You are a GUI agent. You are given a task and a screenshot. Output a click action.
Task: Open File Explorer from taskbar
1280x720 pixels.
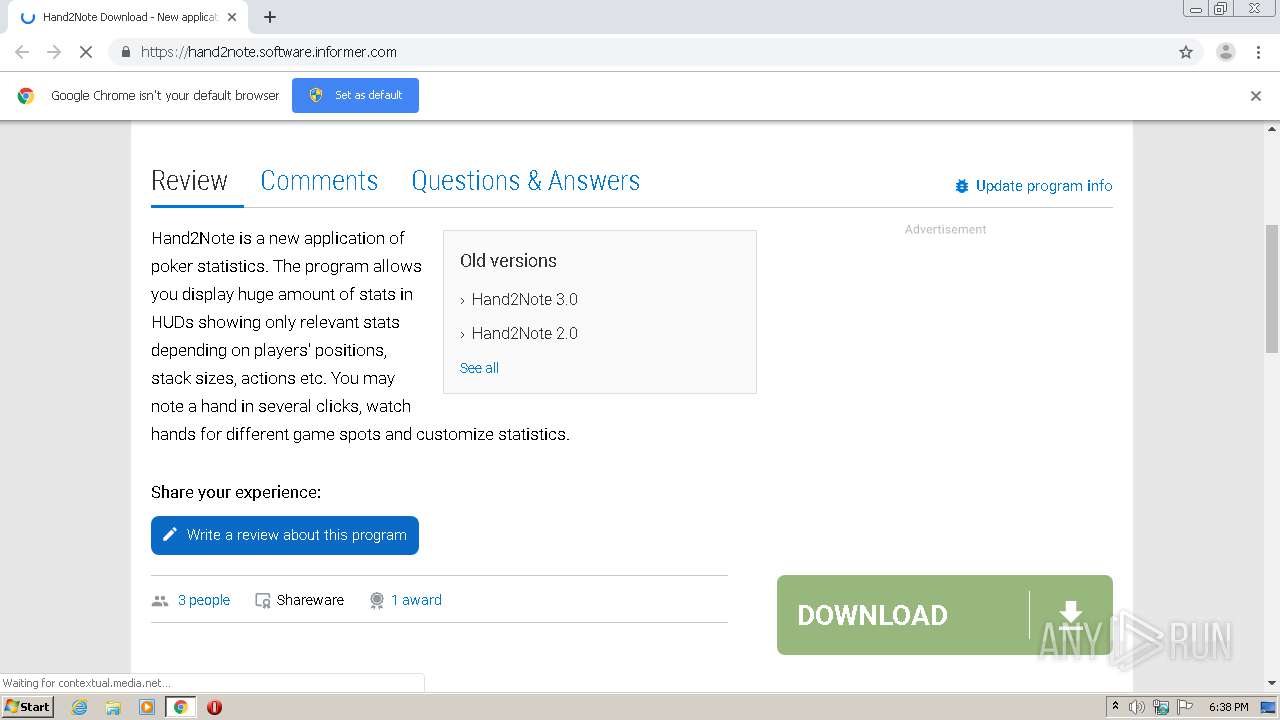tap(113, 707)
